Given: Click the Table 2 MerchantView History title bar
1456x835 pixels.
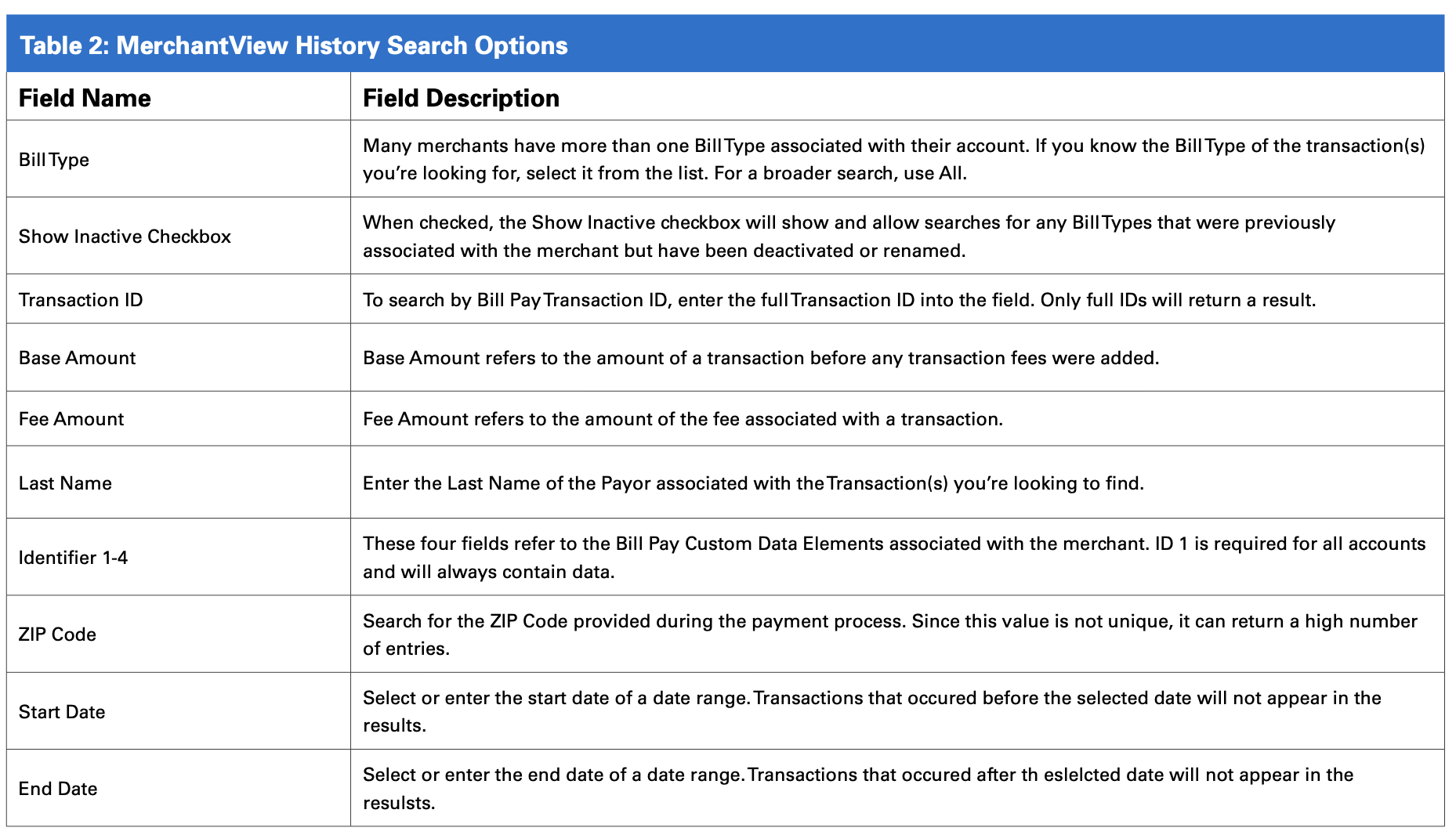Looking at the screenshot, I should pos(294,45).
